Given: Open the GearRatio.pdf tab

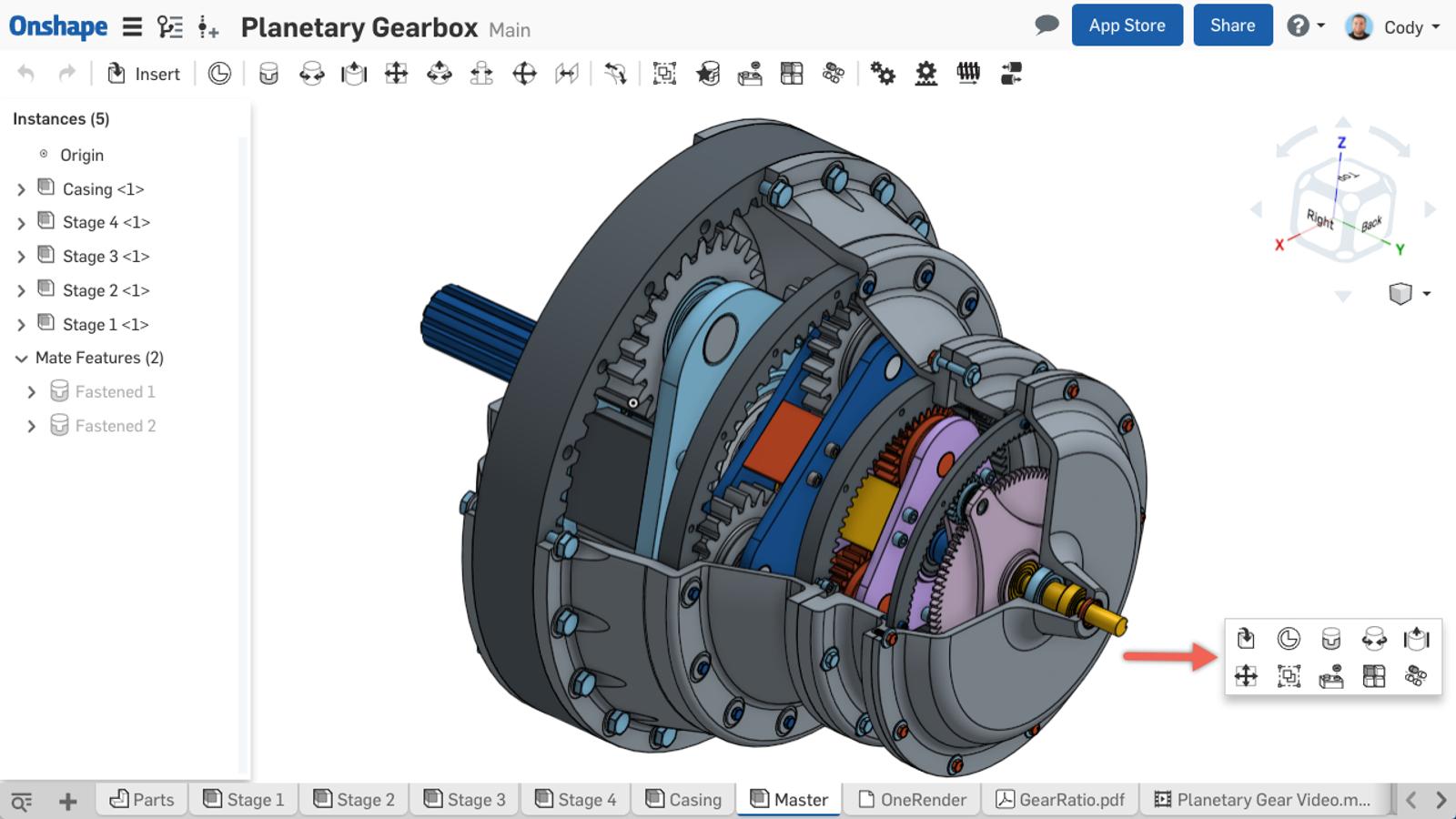Looking at the screenshot, I should (x=1060, y=799).
